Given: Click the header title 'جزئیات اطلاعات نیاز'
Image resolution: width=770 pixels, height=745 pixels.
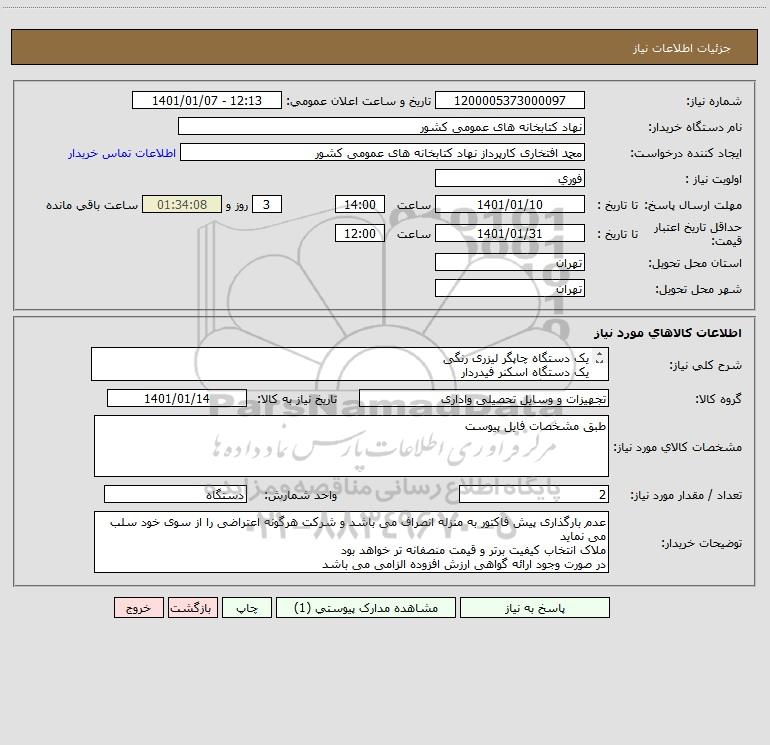Looking at the screenshot, I should (682, 48).
